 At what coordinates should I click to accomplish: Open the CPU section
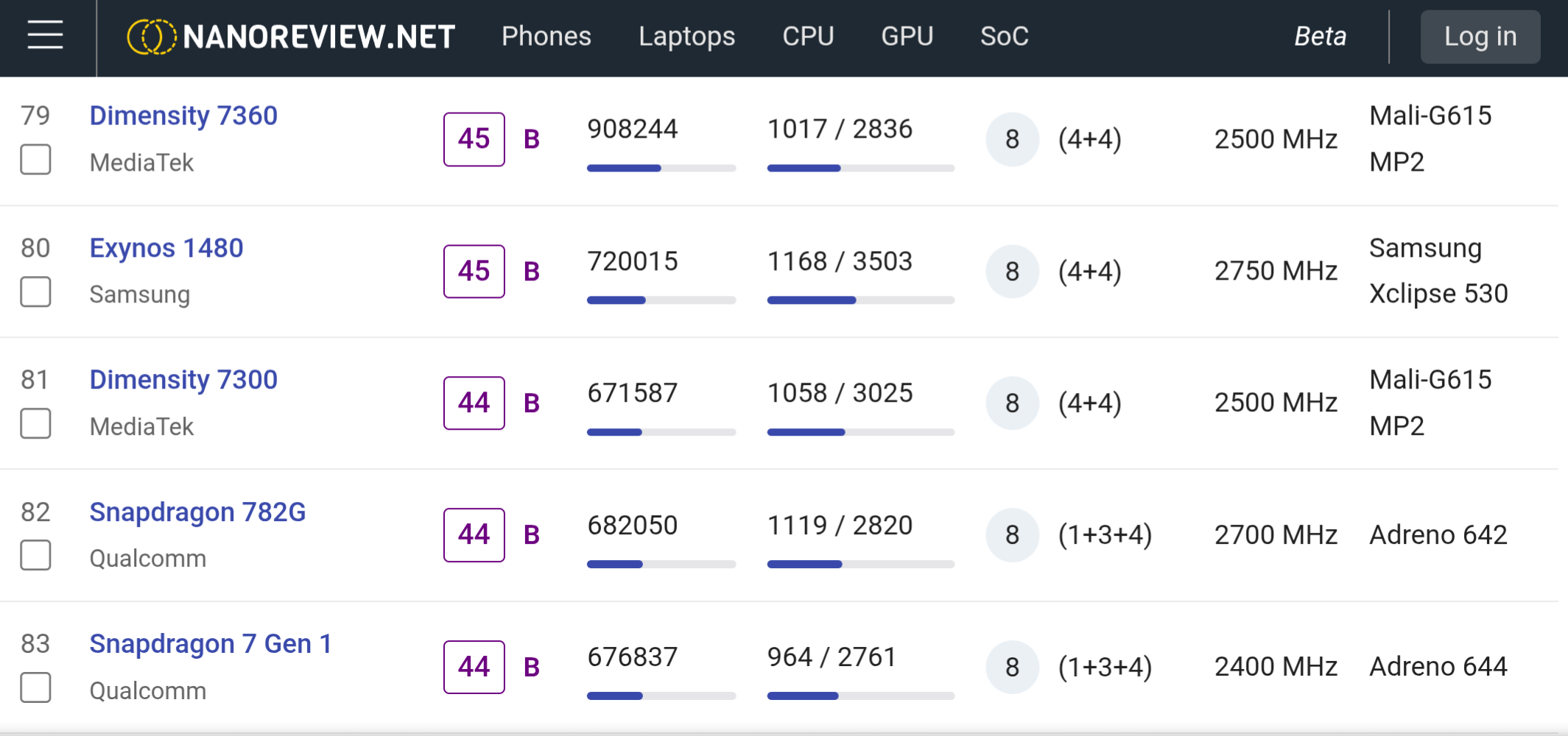click(808, 36)
